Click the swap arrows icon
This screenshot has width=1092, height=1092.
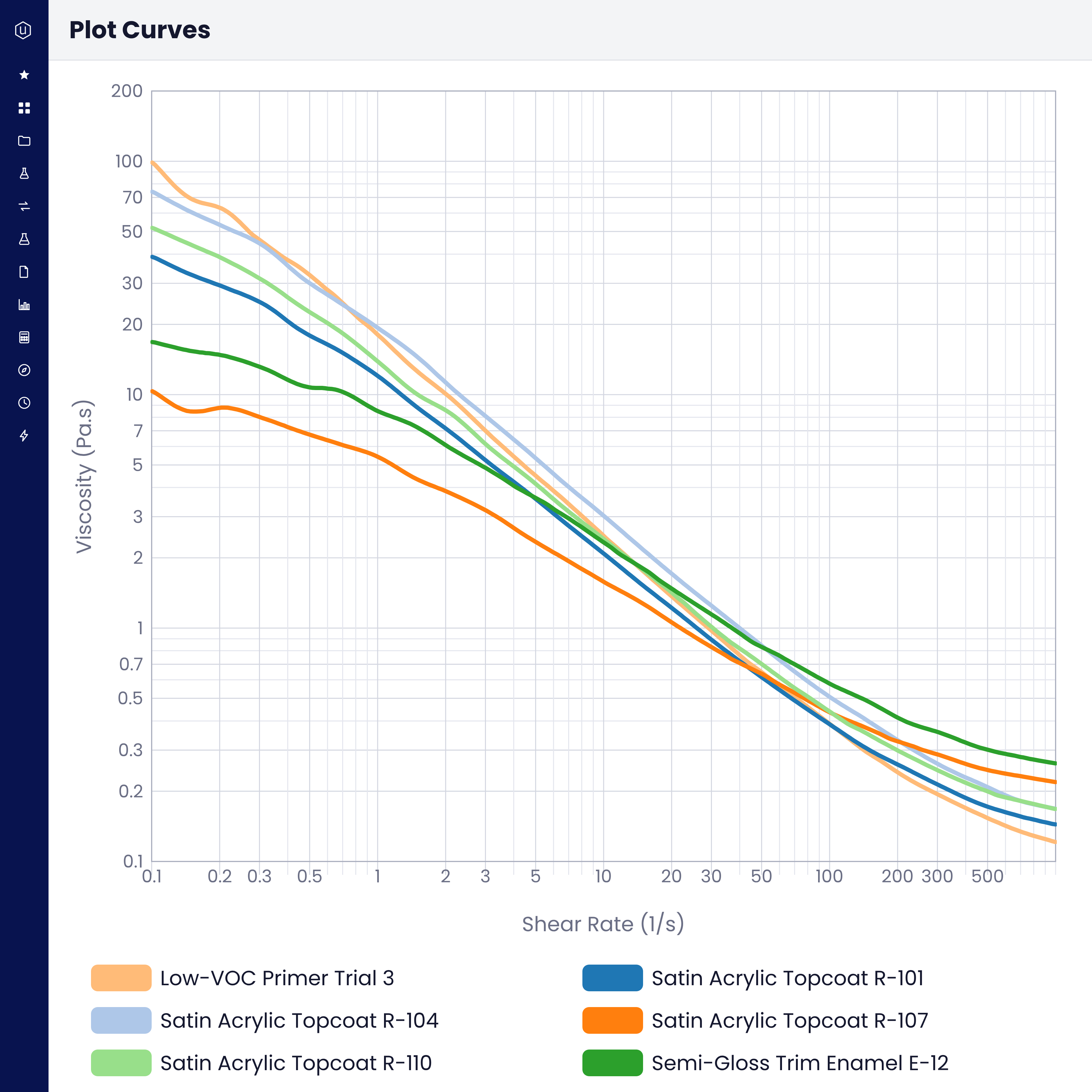click(x=24, y=206)
